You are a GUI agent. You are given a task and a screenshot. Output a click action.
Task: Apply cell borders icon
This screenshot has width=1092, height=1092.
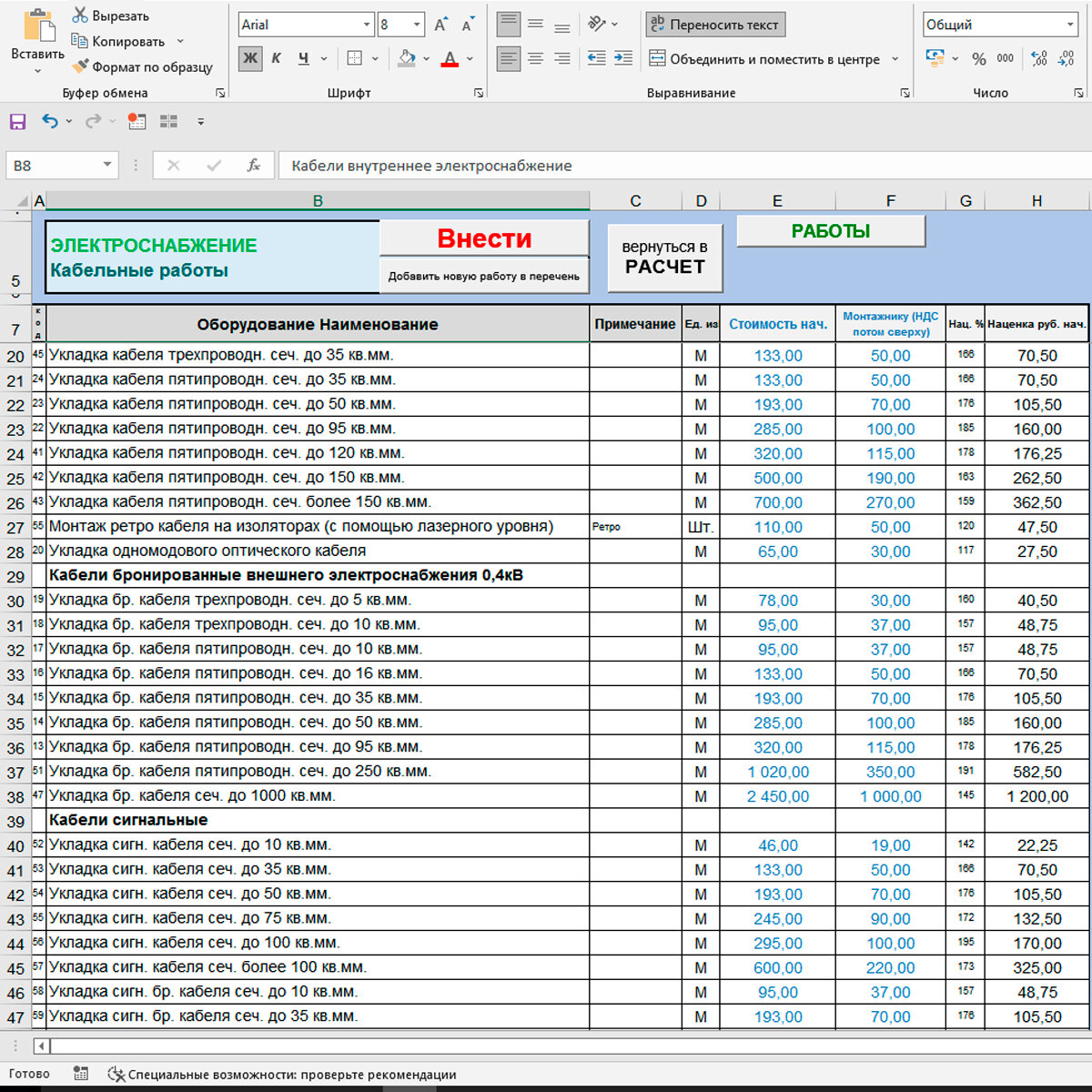pyautogui.click(x=355, y=58)
